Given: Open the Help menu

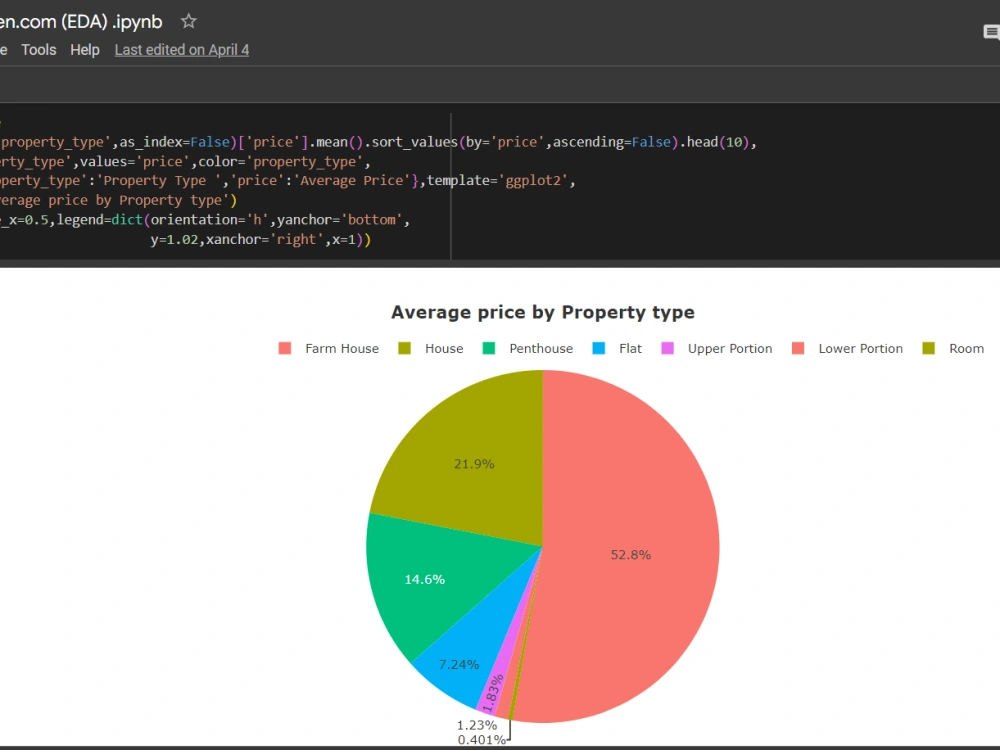Looking at the screenshot, I should 85,49.
